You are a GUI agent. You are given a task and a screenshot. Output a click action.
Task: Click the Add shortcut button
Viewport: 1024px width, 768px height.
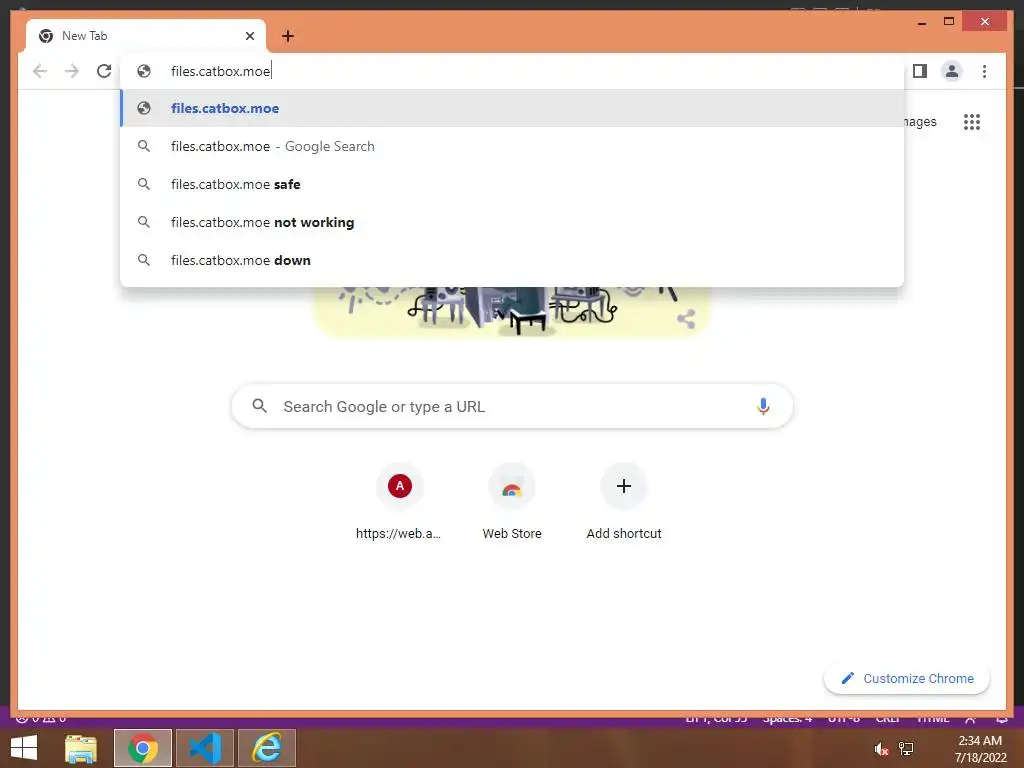coord(624,502)
